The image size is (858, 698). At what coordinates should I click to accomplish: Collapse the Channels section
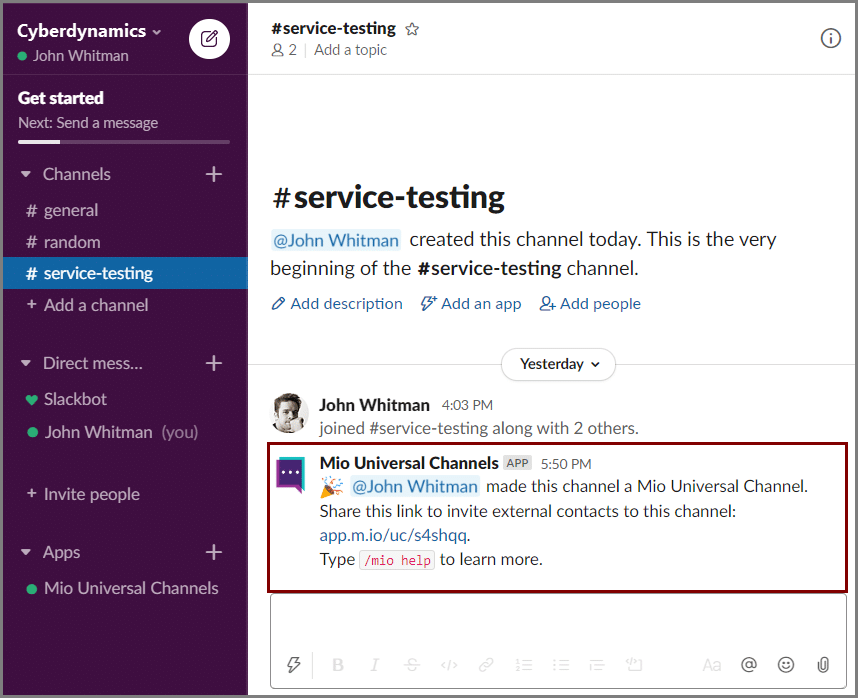[26, 174]
